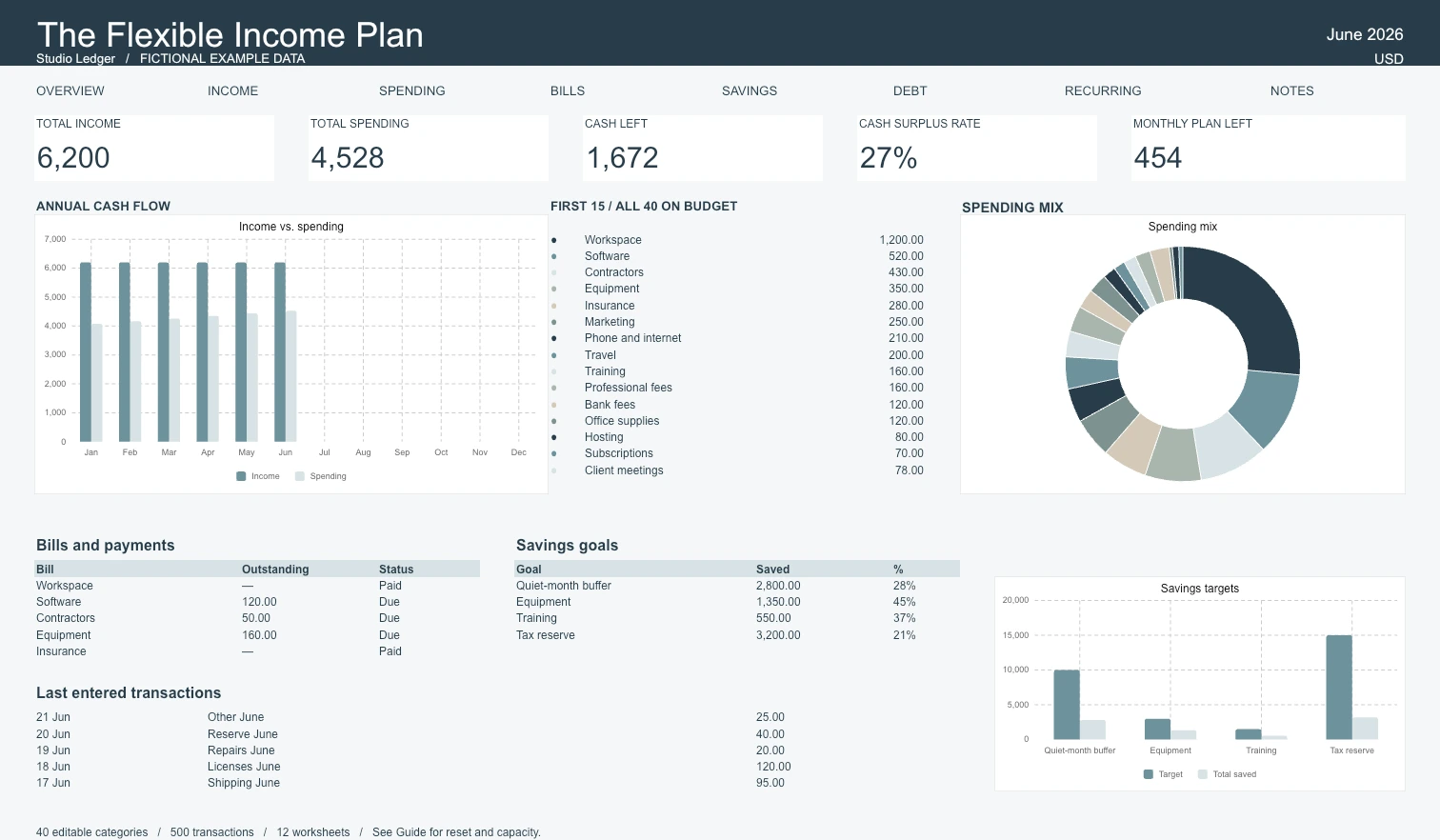Select the Professional fees budget row
This screenshot has width=1440, height=840.
click(737, 388)
